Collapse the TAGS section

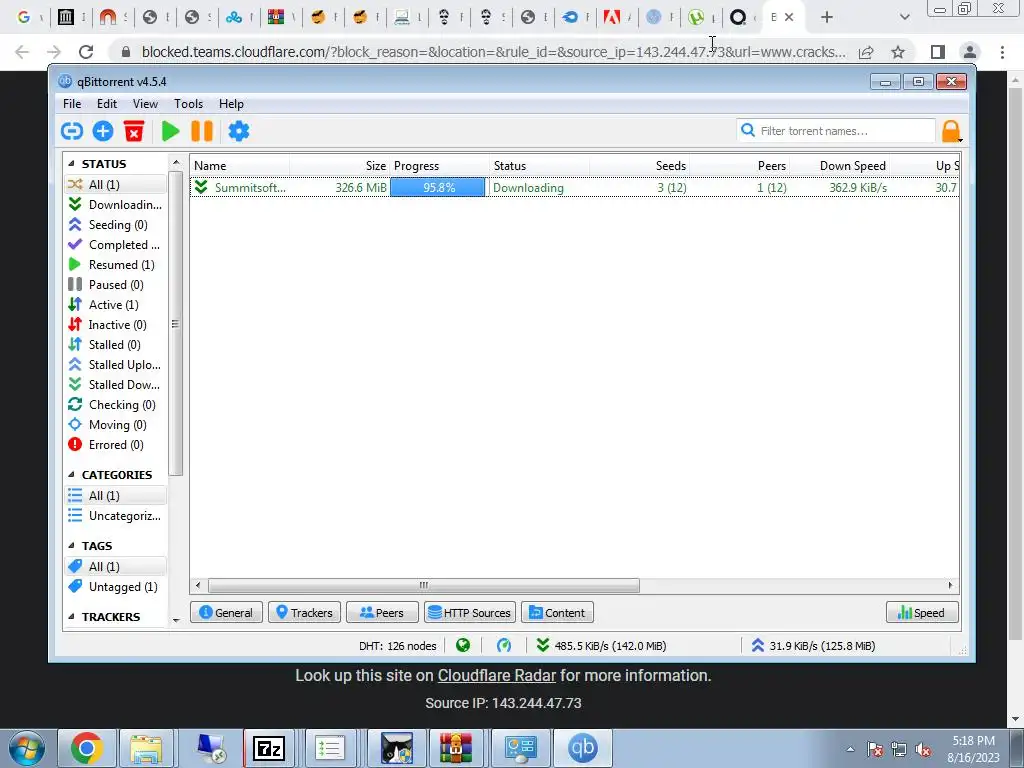pos(71,545)
